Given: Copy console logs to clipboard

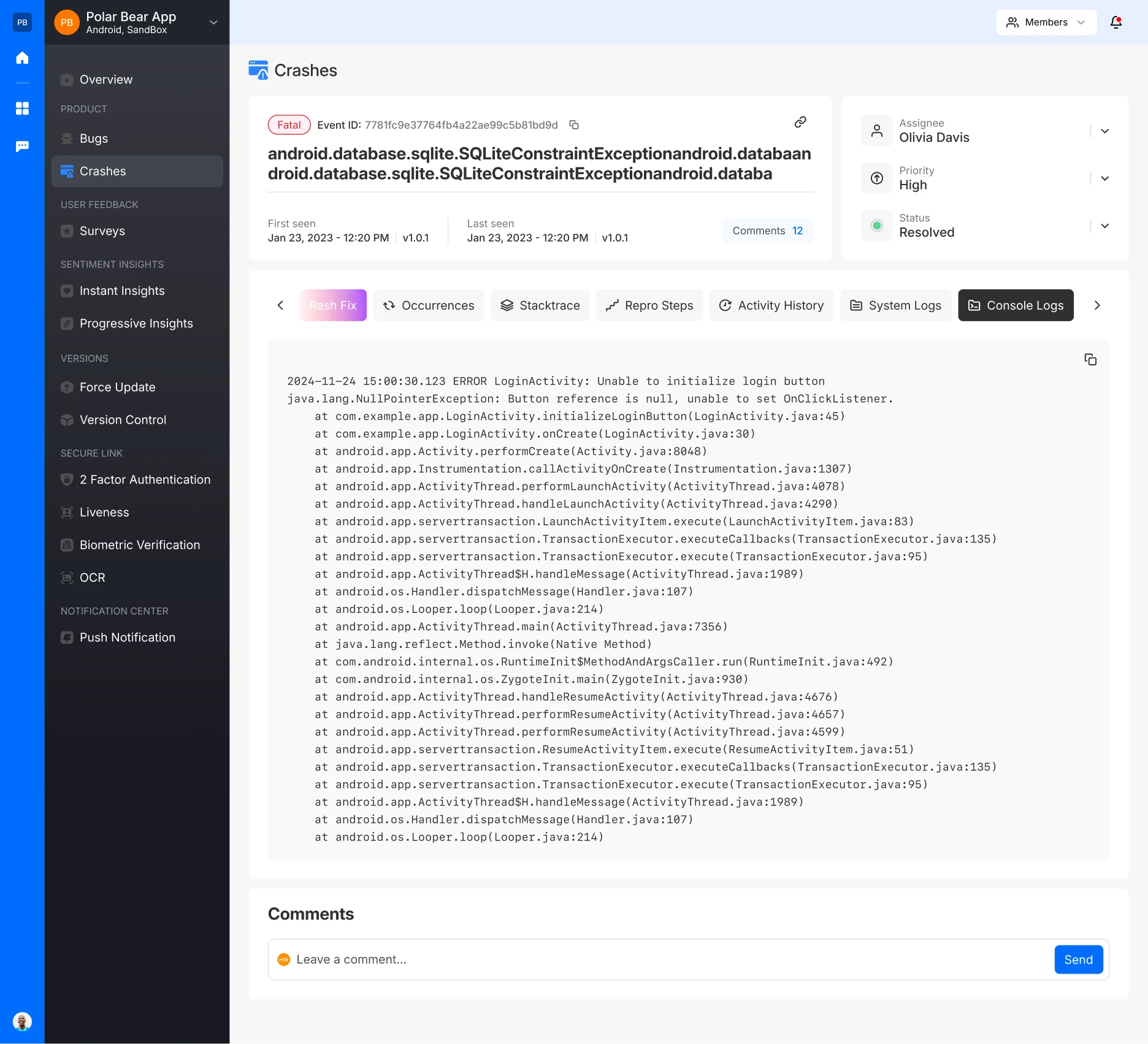Looking at the screenshot, I should [x=1090, y=360].
